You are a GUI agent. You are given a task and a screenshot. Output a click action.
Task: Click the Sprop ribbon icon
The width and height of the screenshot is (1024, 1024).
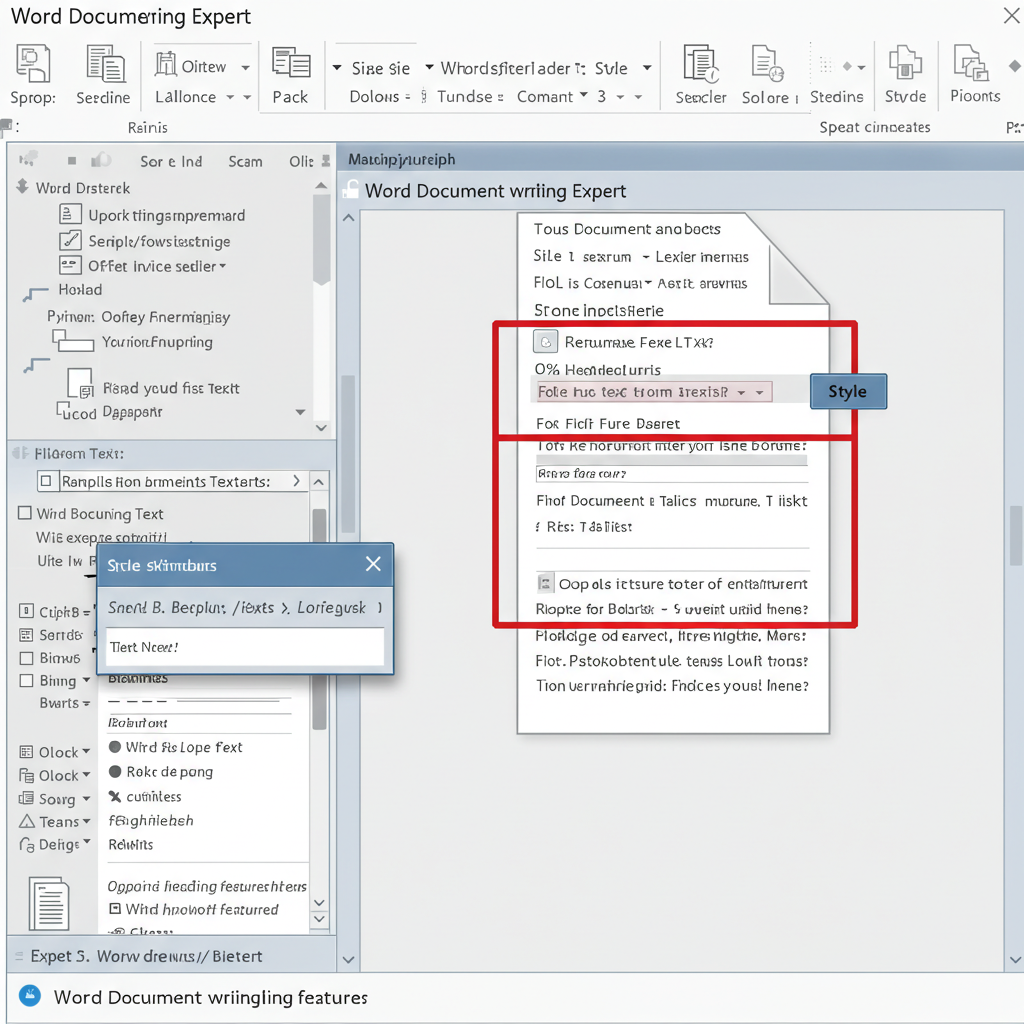tap(33, 63)
